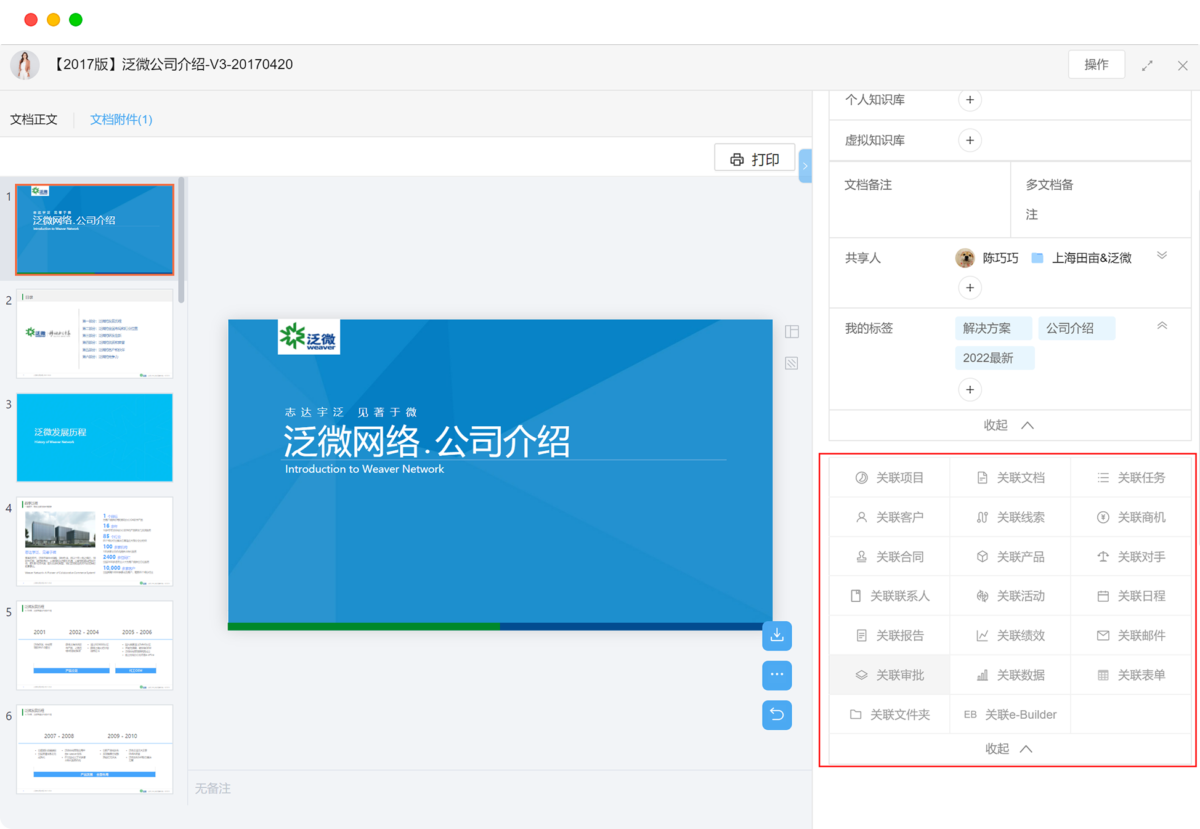The height and width of the screenshot is (829, 1200).
Task: Open the 关联产品 link option
Action: (x=1010, y=557)
